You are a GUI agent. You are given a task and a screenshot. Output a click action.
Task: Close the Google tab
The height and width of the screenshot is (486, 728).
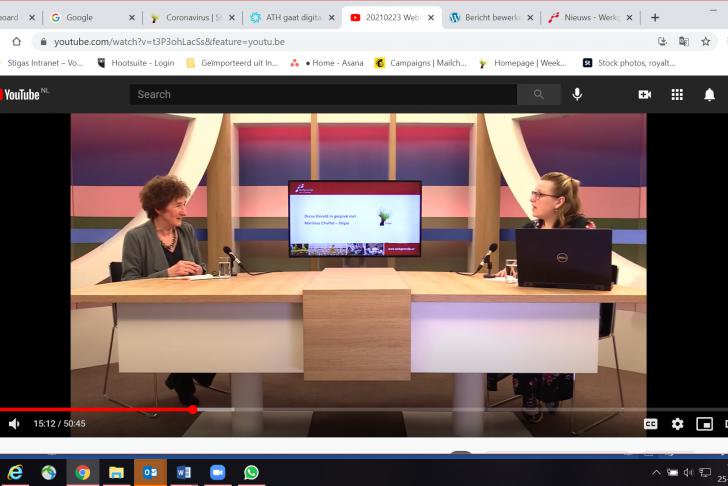tap(132, 18)
